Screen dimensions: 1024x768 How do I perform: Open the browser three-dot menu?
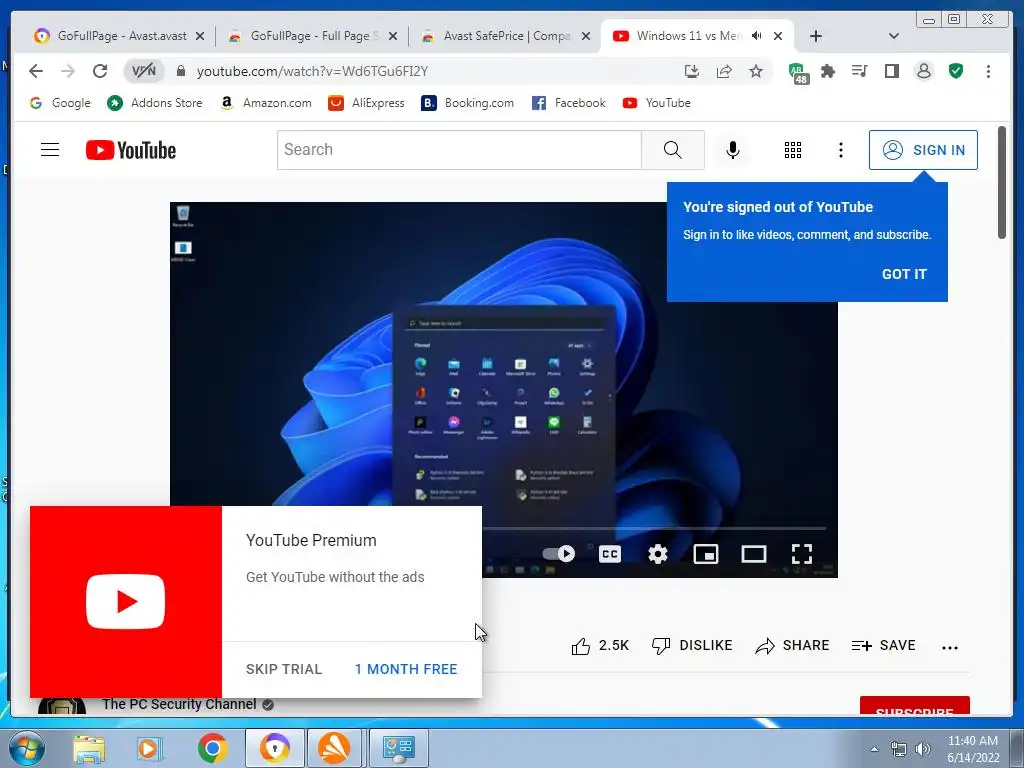coord(988,71)
